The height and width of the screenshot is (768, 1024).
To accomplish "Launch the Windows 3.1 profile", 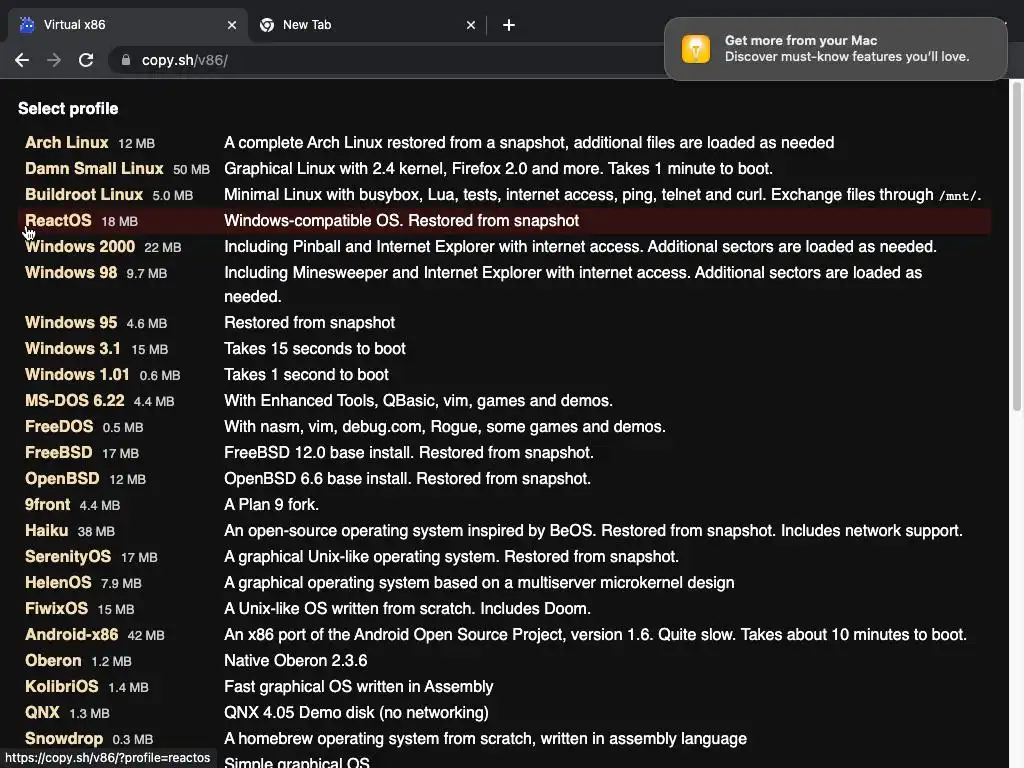I will click(x=72, y=349).
